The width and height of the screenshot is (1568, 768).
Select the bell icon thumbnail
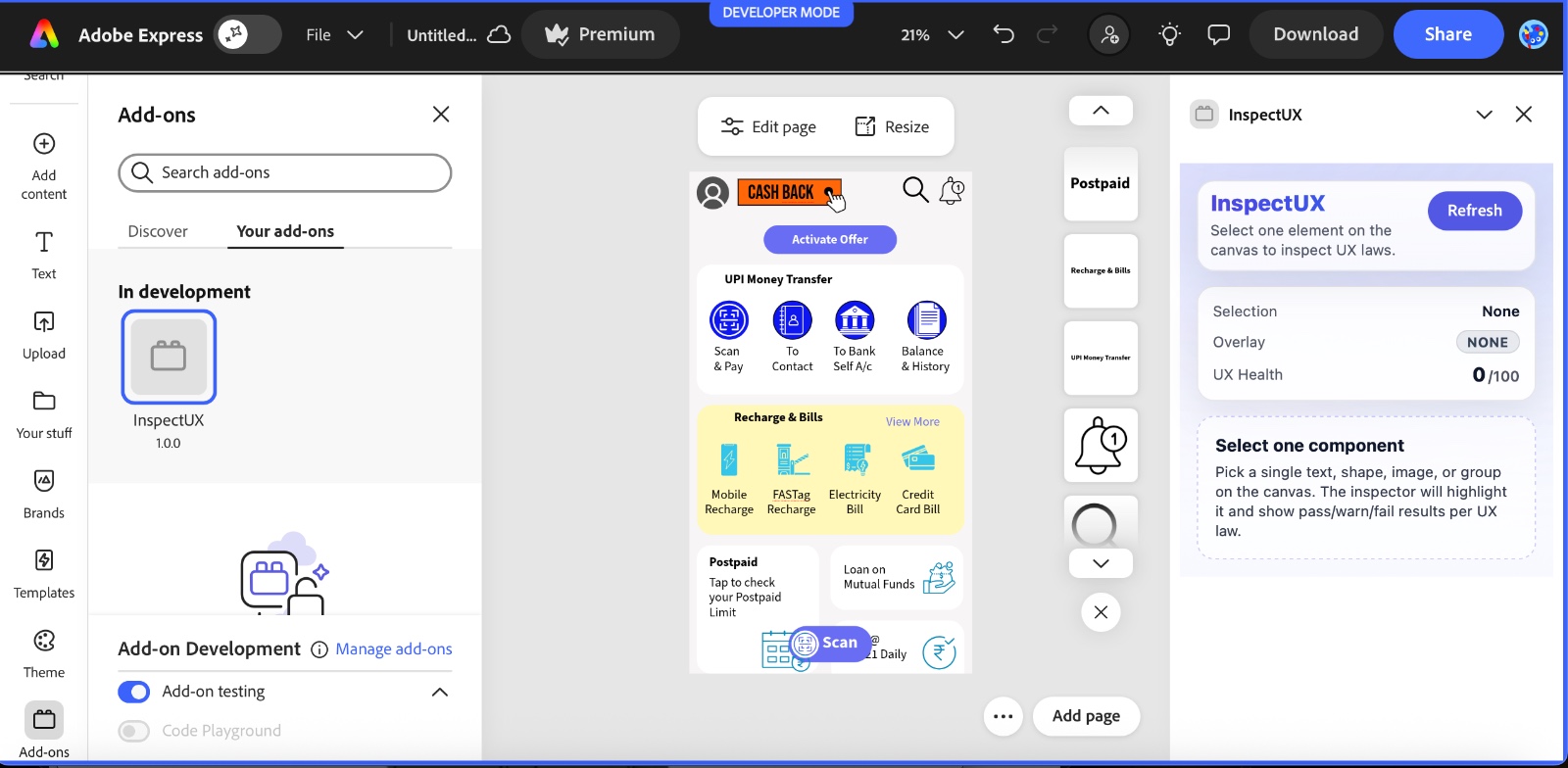pos(1101,445)
